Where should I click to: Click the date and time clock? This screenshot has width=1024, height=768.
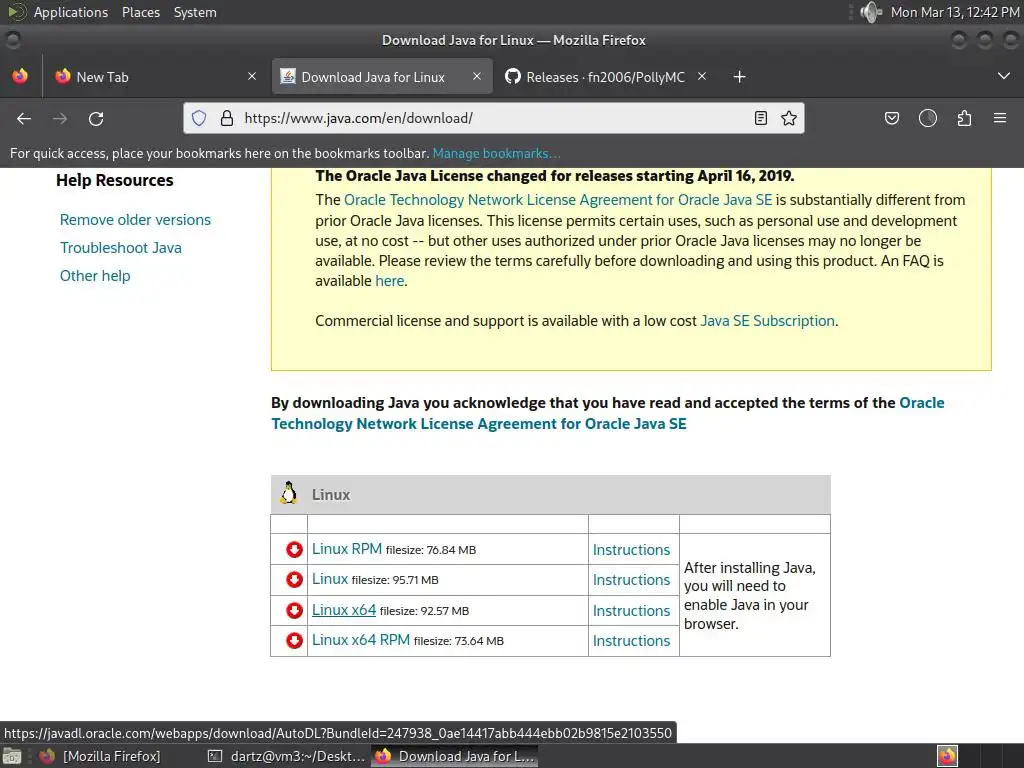click(x=955, y=12)
